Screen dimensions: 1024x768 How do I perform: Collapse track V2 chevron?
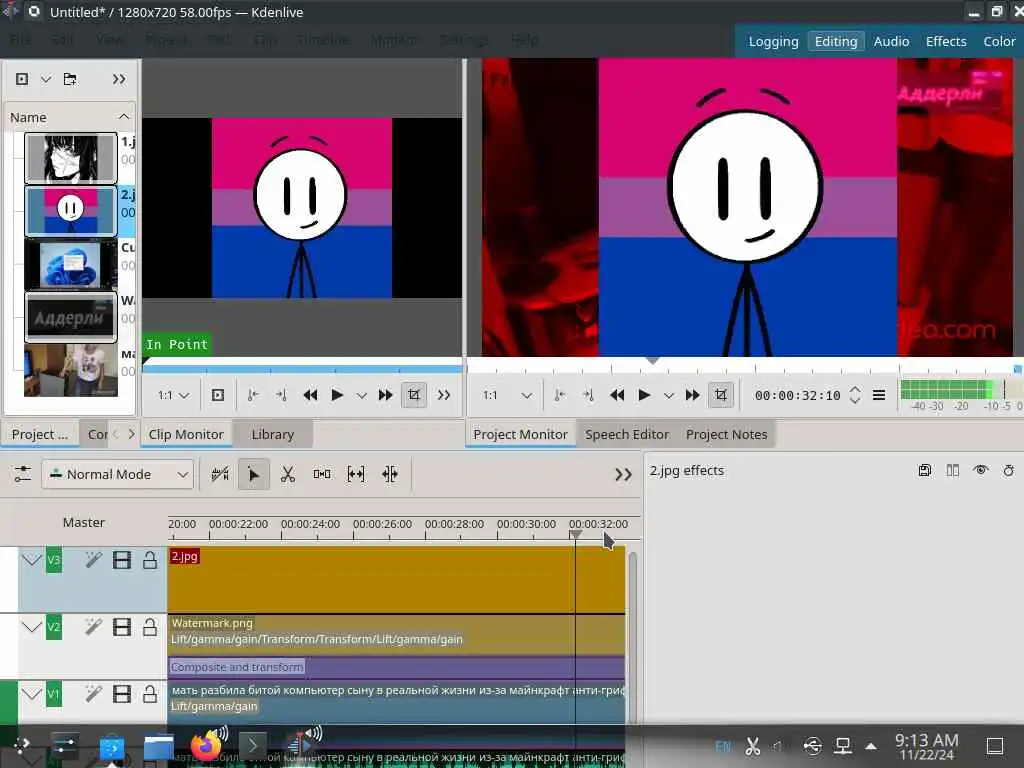click(x=31, y=628)
